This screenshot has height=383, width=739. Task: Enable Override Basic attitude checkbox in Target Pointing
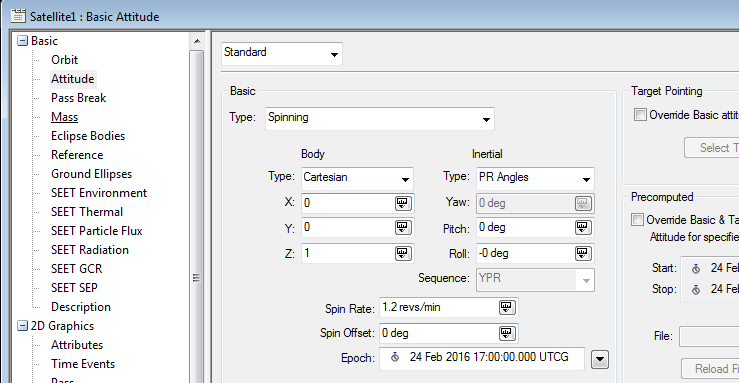point(640,114)
